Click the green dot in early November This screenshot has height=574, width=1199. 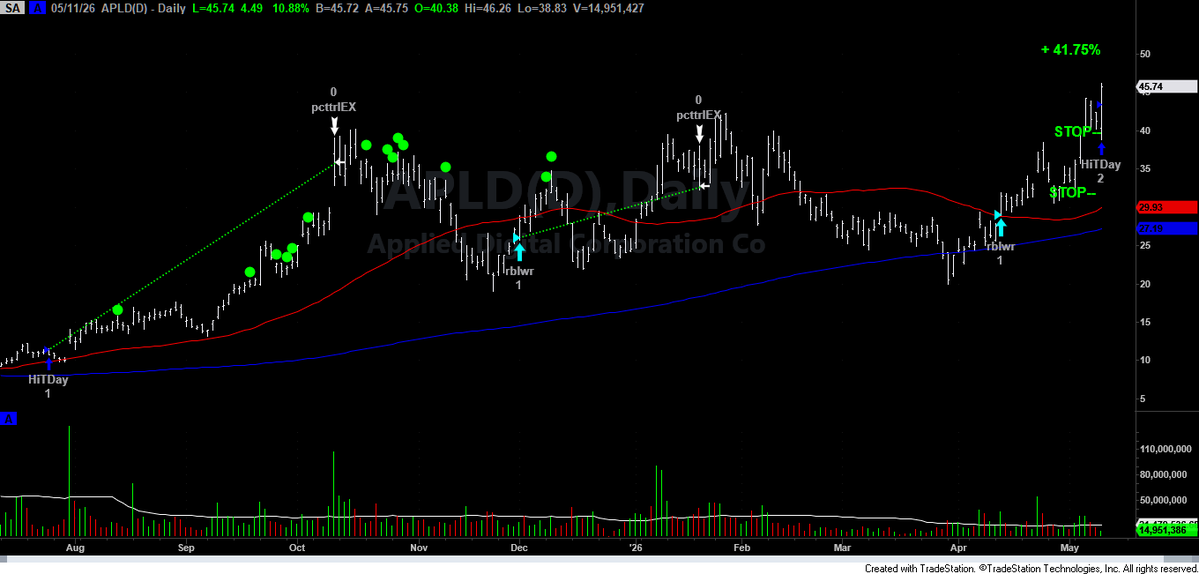446,167
